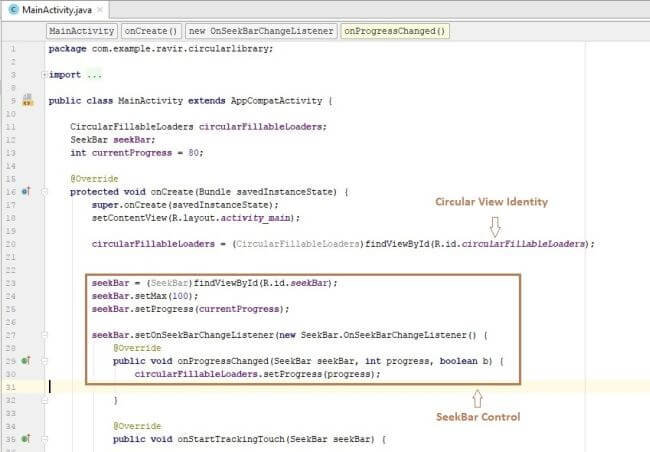The height and width of the screenshot is (452, 650).
Task: Select the new OnSeekBarChangeListener breadcrumb
Action: pyautogui.click(x=261, y=31)
